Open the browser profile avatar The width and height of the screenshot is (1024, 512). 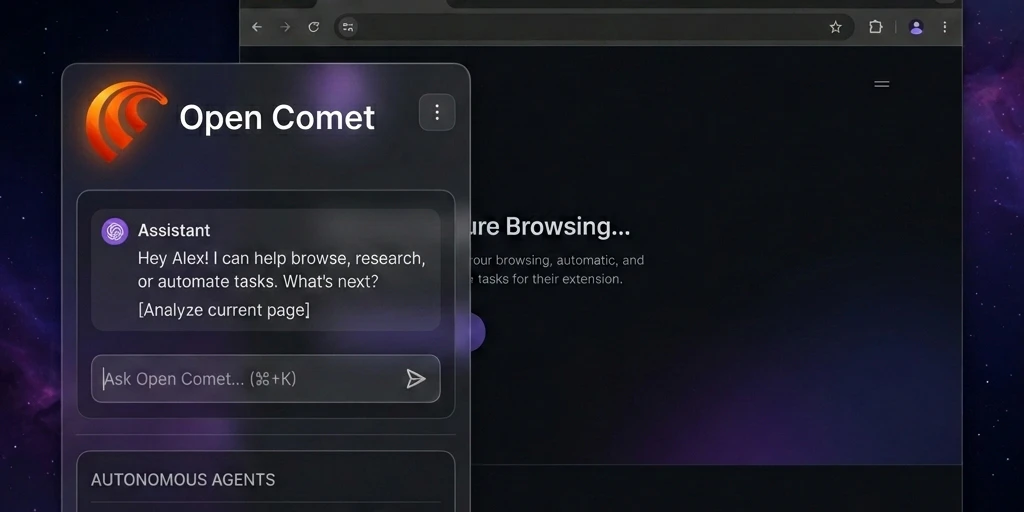point(916,27)
